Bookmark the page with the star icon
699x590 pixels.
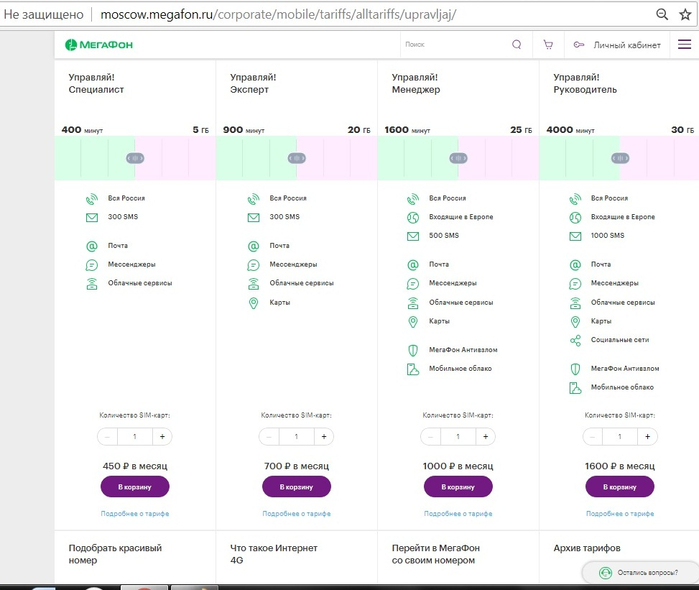click(685, 15)
